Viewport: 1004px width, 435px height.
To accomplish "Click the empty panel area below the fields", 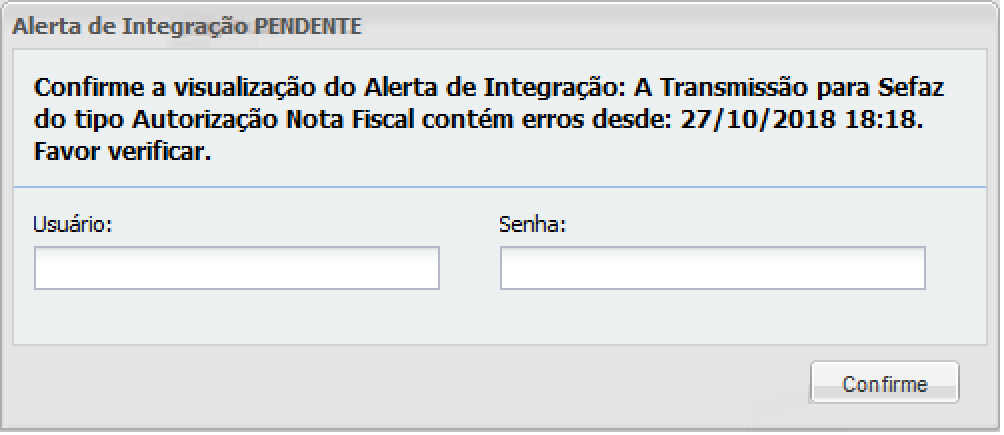I will pos(500,320).
